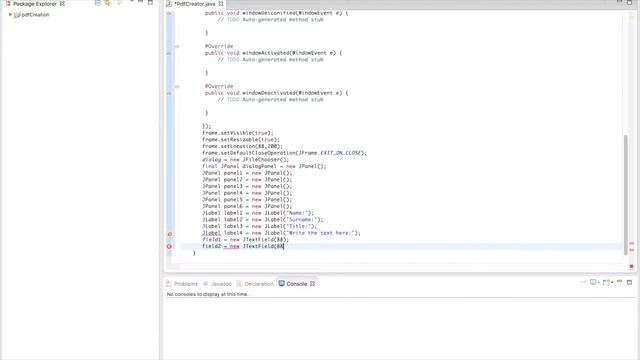Click the JLabel label3 "Title:" line
This screenshot has height=360, width=640.
(x=260, y=226)
